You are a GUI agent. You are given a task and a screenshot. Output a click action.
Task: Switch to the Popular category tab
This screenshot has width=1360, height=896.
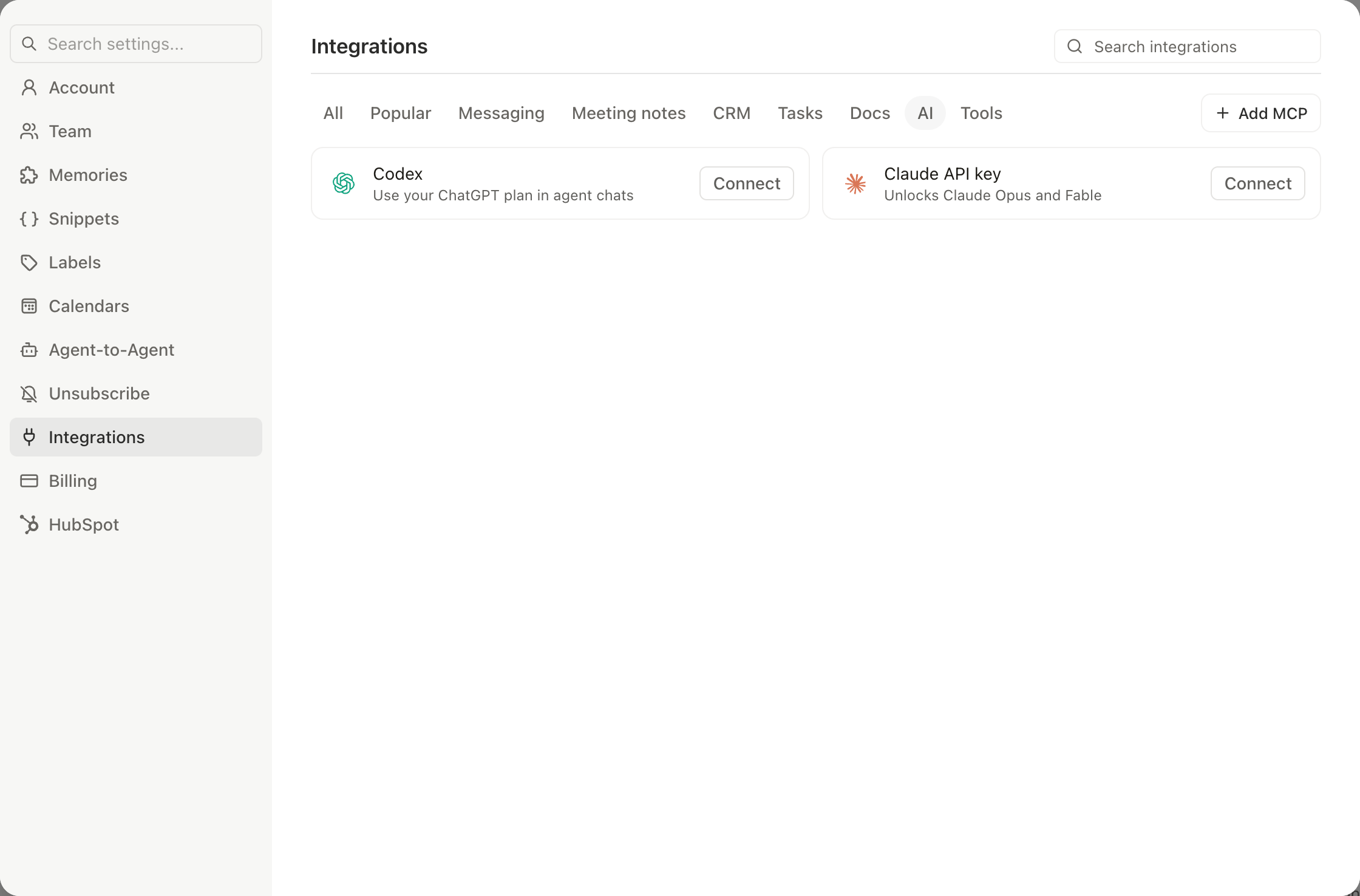point(401,113)
